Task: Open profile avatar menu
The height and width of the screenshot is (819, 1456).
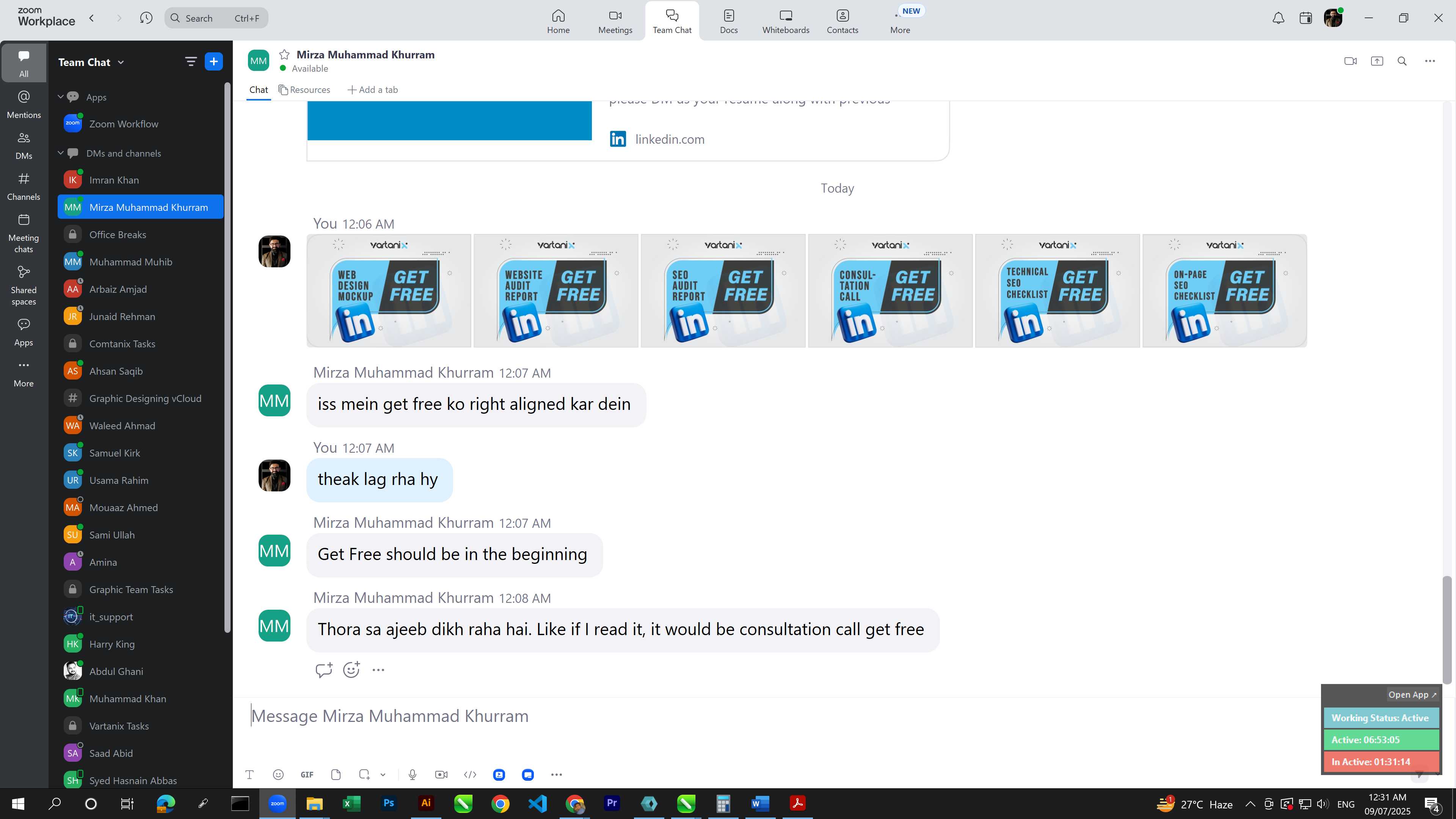Action: tap(1334, 18)
